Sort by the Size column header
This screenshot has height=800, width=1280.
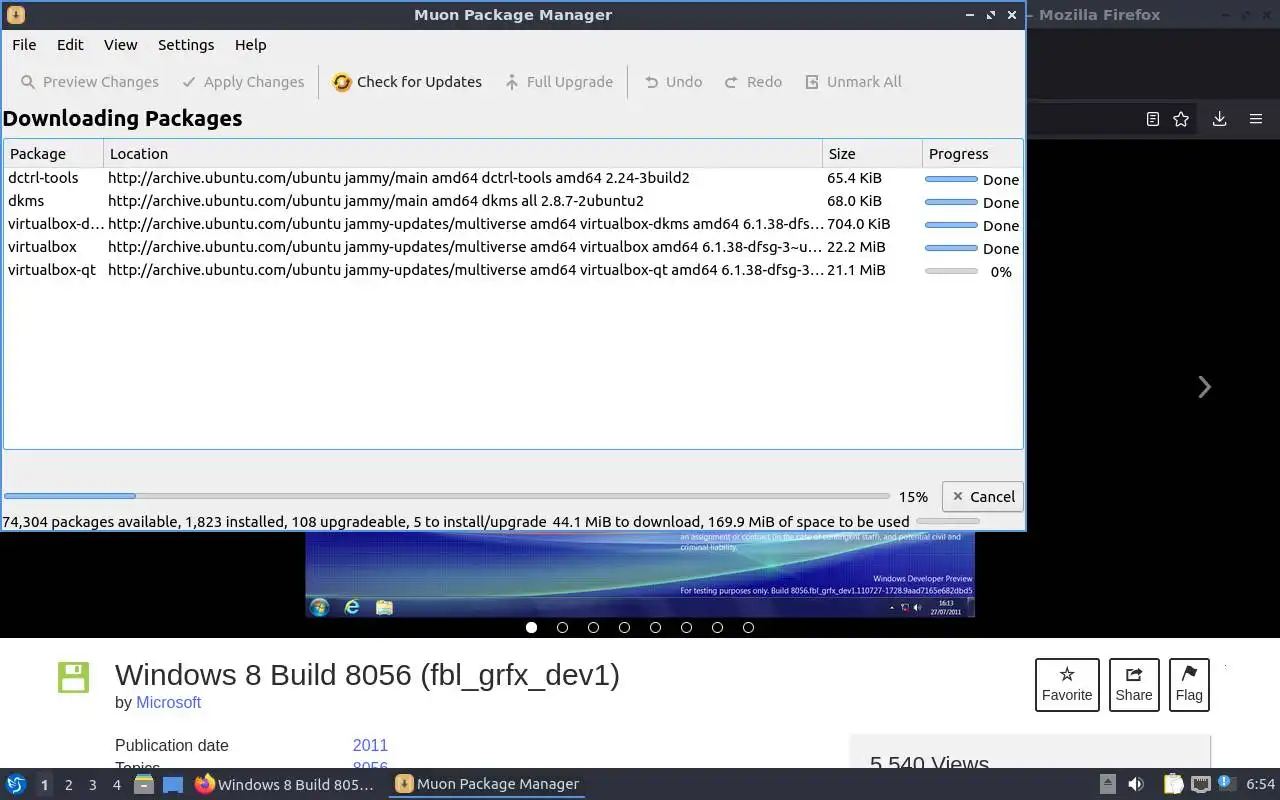(871, 154)
